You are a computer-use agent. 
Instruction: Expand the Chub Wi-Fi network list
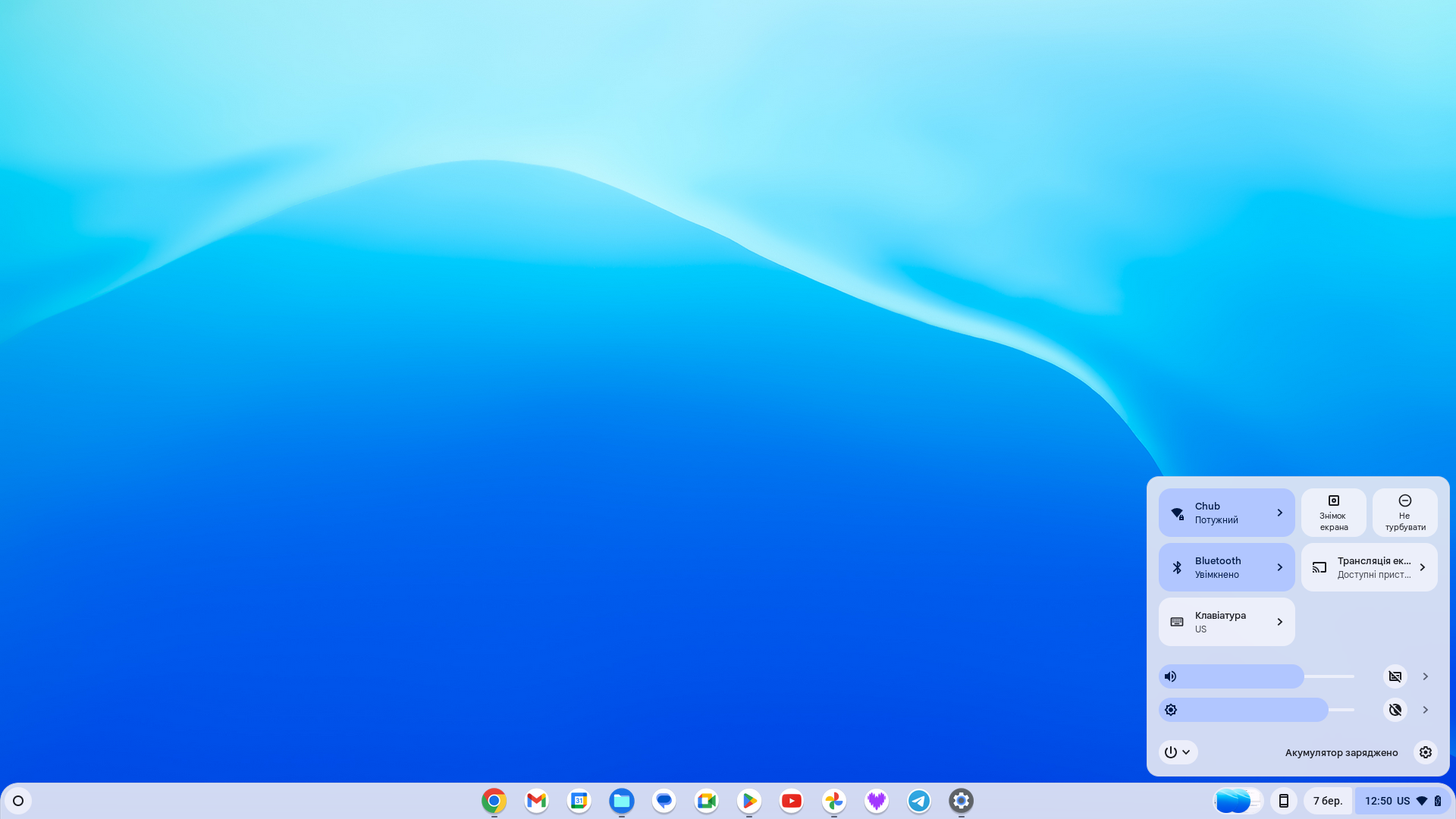pos(1279,513)
